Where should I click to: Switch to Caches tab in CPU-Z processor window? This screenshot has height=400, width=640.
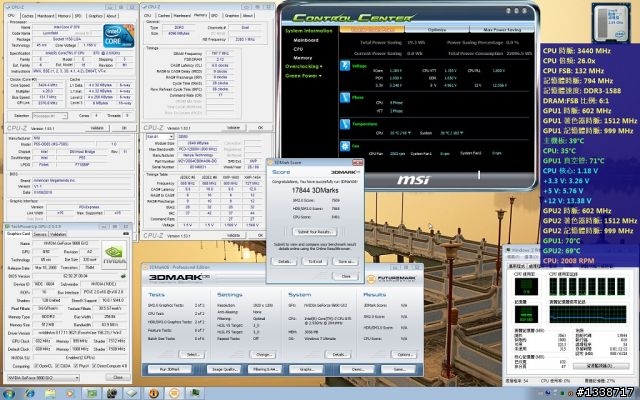tap(27, 16)
